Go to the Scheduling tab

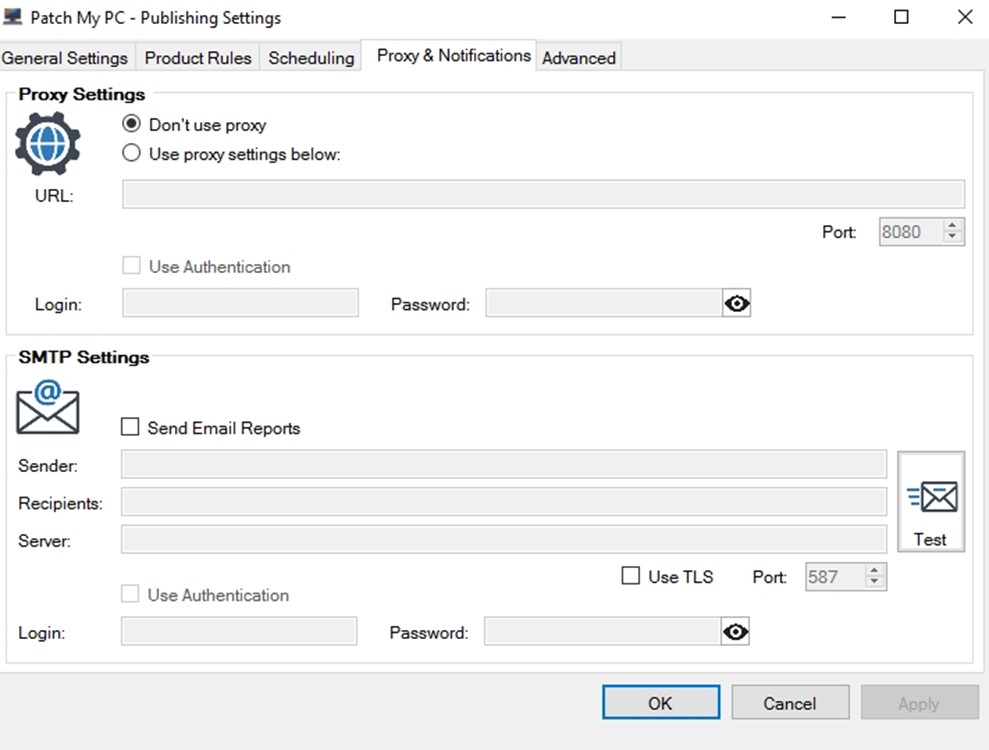point(311,58)
